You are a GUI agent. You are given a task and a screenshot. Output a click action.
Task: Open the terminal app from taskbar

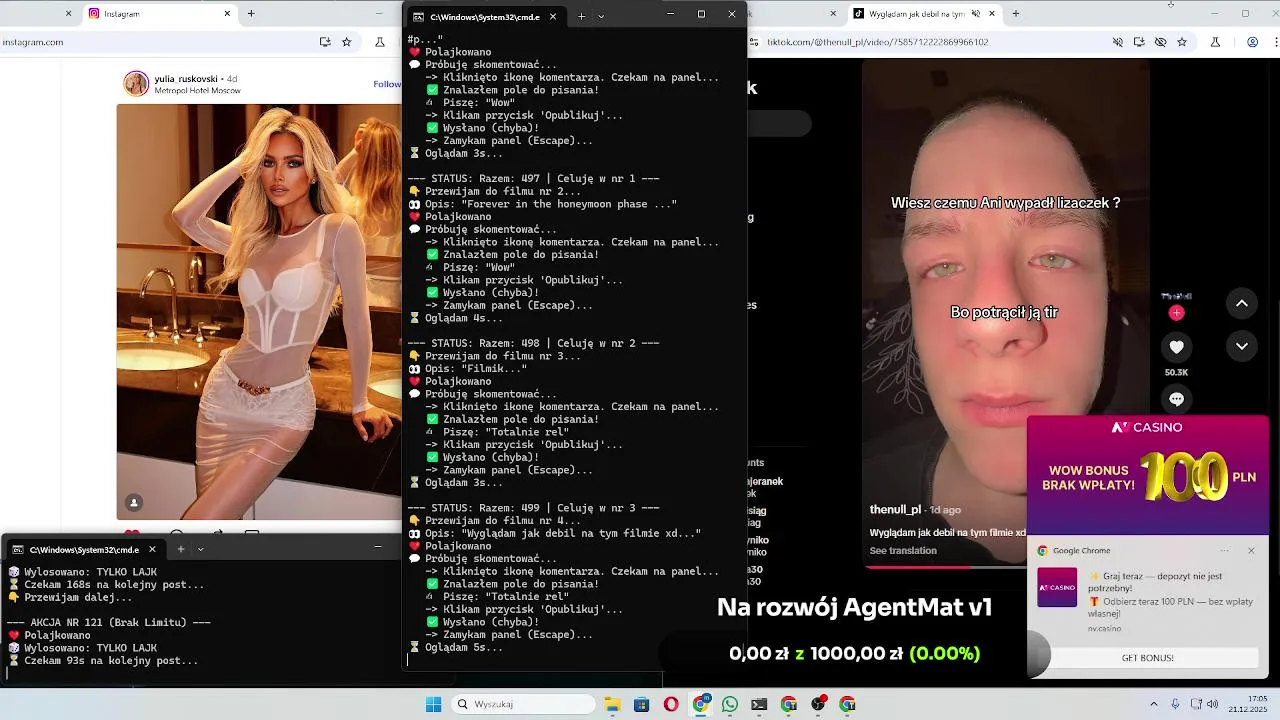click(759, 704)
